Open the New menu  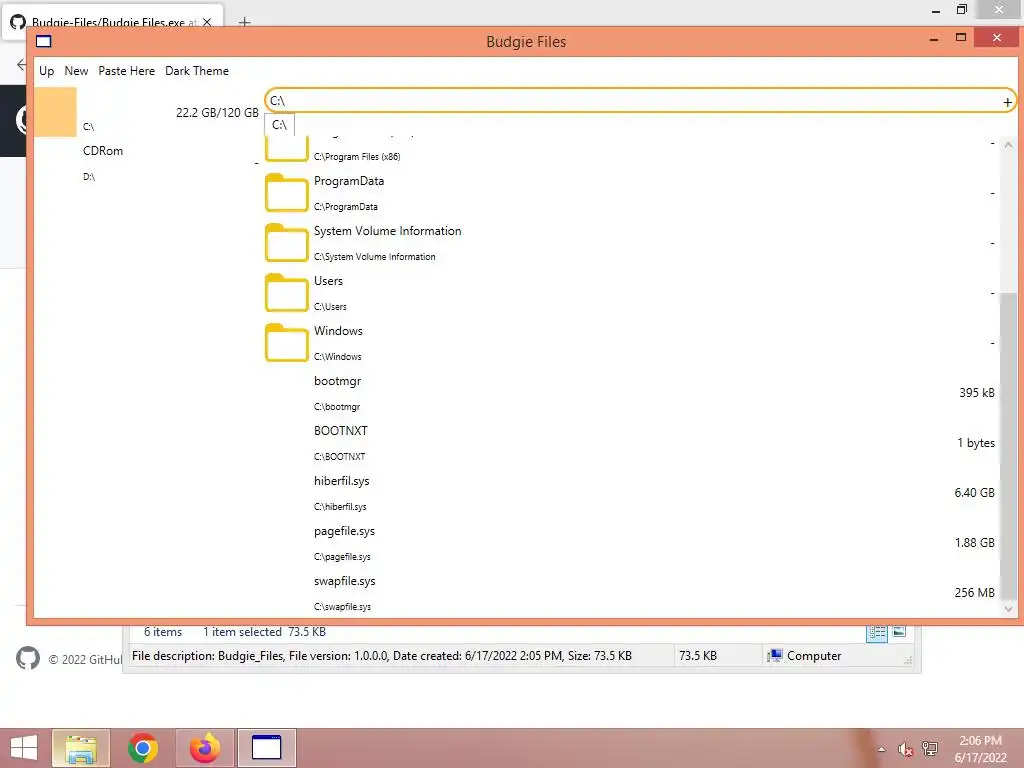pyautogui.click(x=76, y=71)
